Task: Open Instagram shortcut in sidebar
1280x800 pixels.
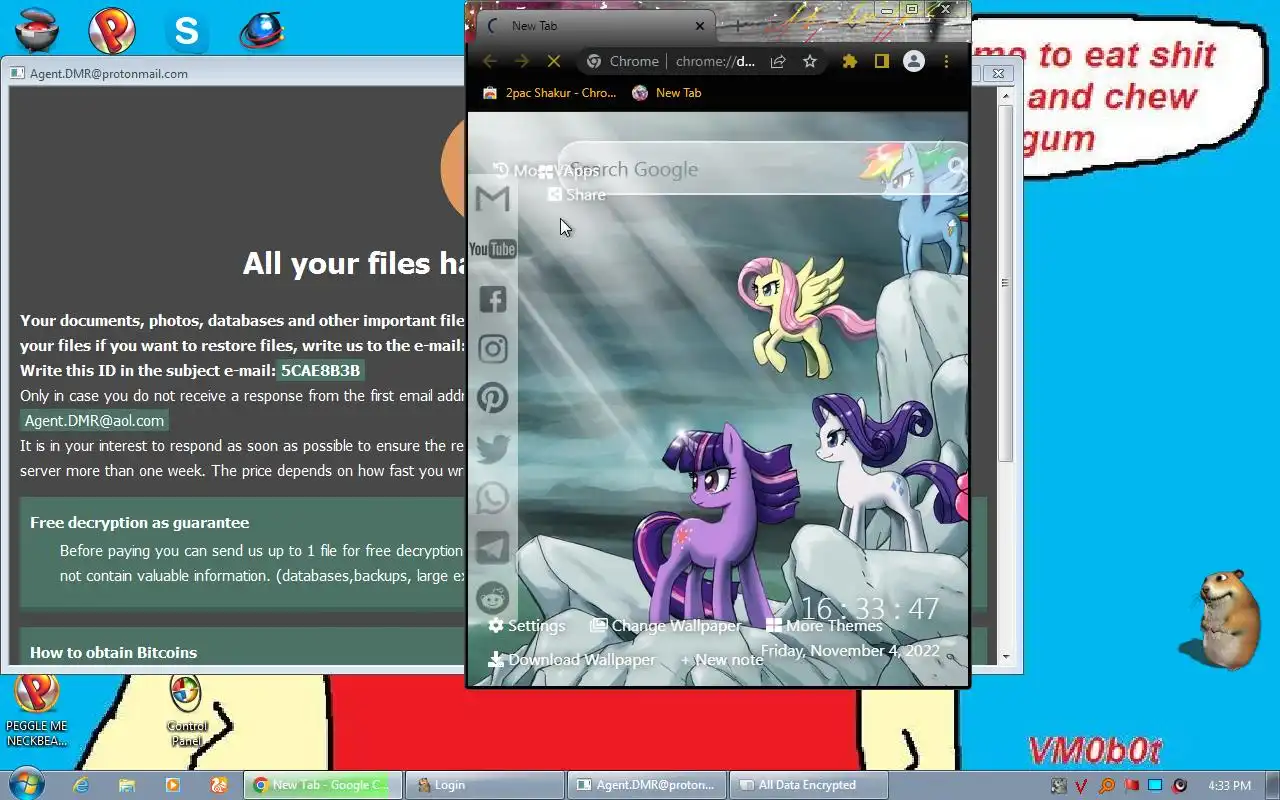Action: 492,349
